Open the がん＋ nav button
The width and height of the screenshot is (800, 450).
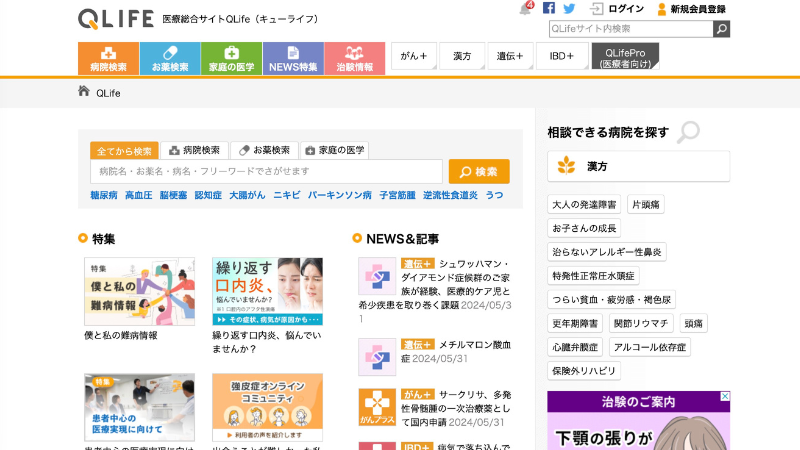pos(414,56)
